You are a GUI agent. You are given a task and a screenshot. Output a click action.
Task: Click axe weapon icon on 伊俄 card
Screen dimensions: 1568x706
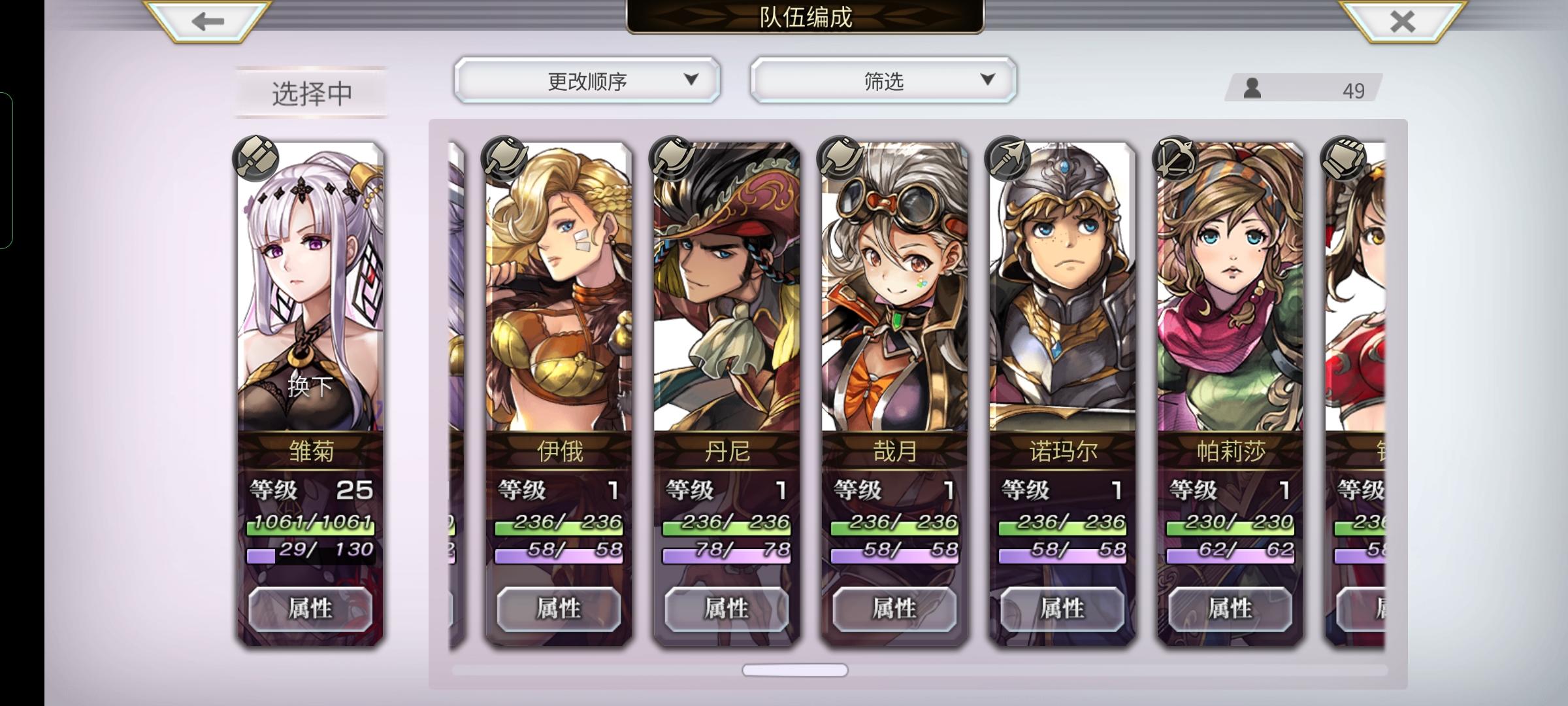click(x=503, y=158)
